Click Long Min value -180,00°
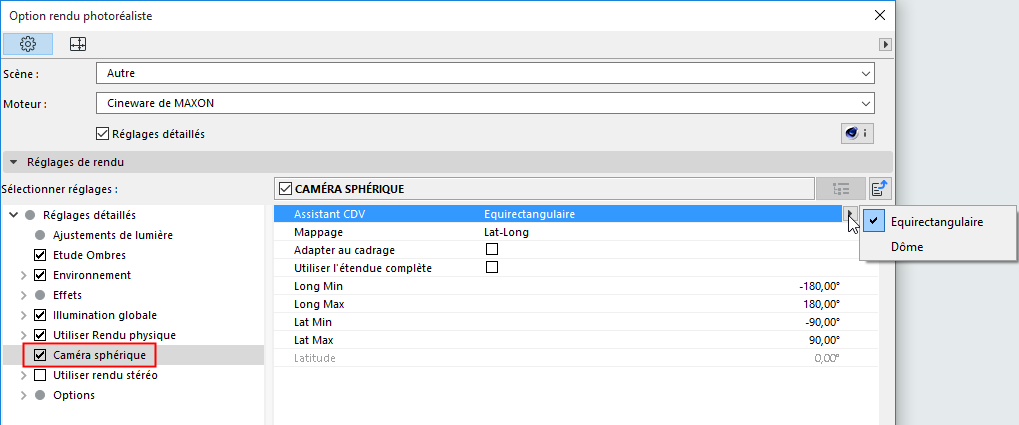 819,286
